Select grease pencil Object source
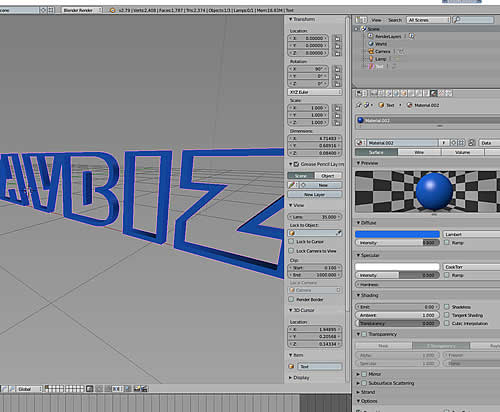The width and height of the screenshot is (500, 412). pos(328,176)
